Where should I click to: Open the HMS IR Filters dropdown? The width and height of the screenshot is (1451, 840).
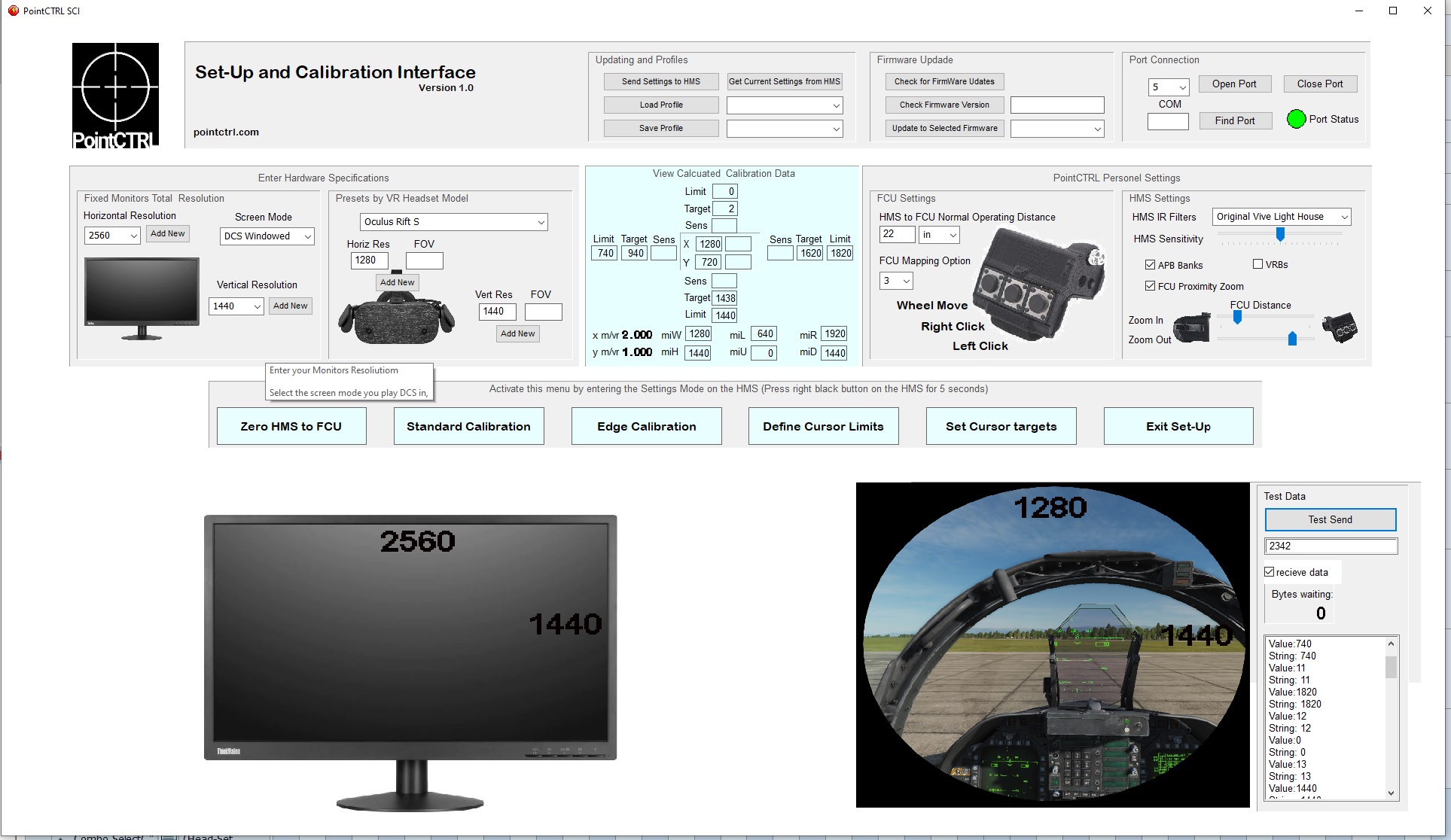1282,217
